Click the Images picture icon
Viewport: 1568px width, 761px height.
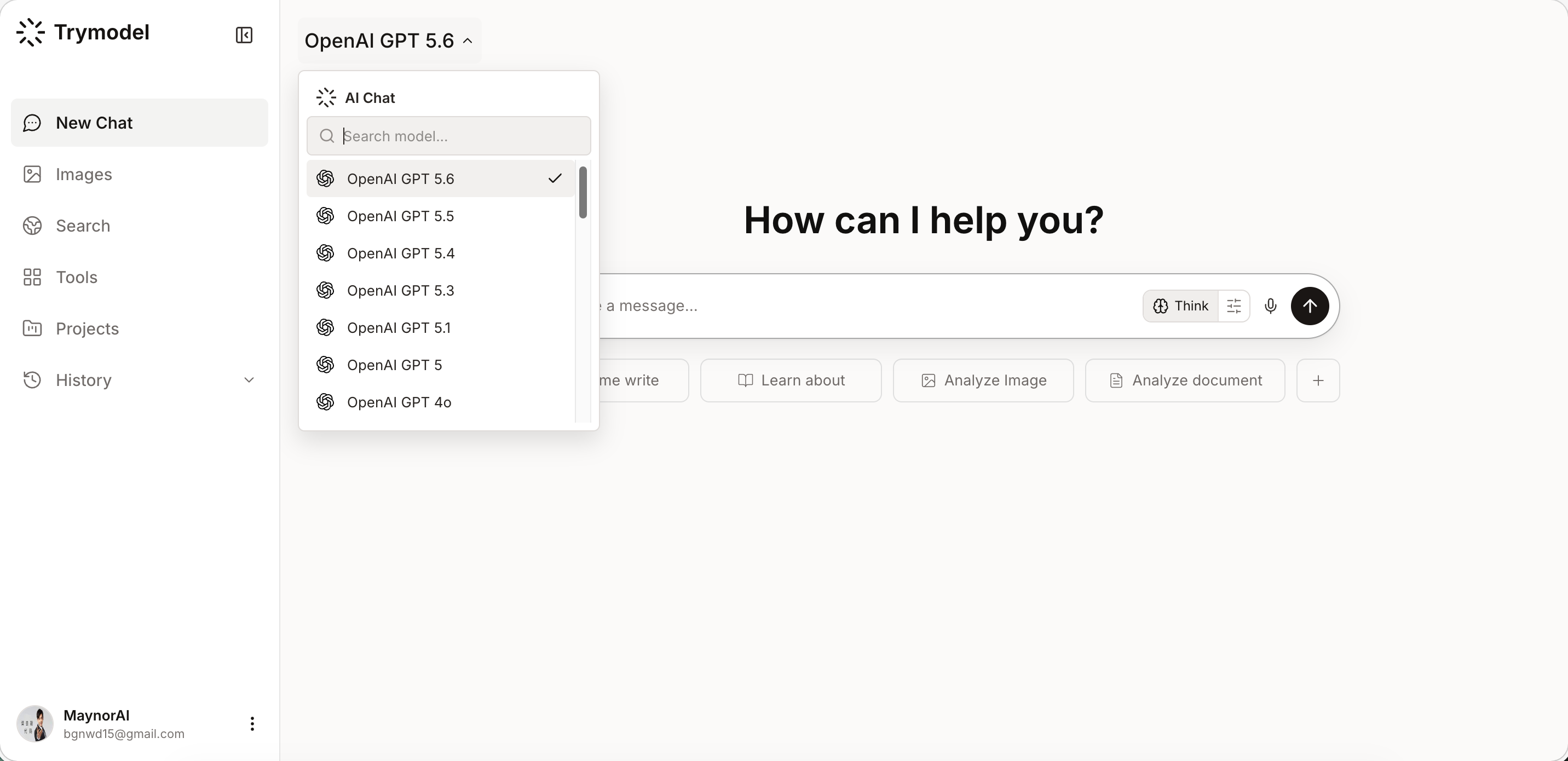point(32,174)
